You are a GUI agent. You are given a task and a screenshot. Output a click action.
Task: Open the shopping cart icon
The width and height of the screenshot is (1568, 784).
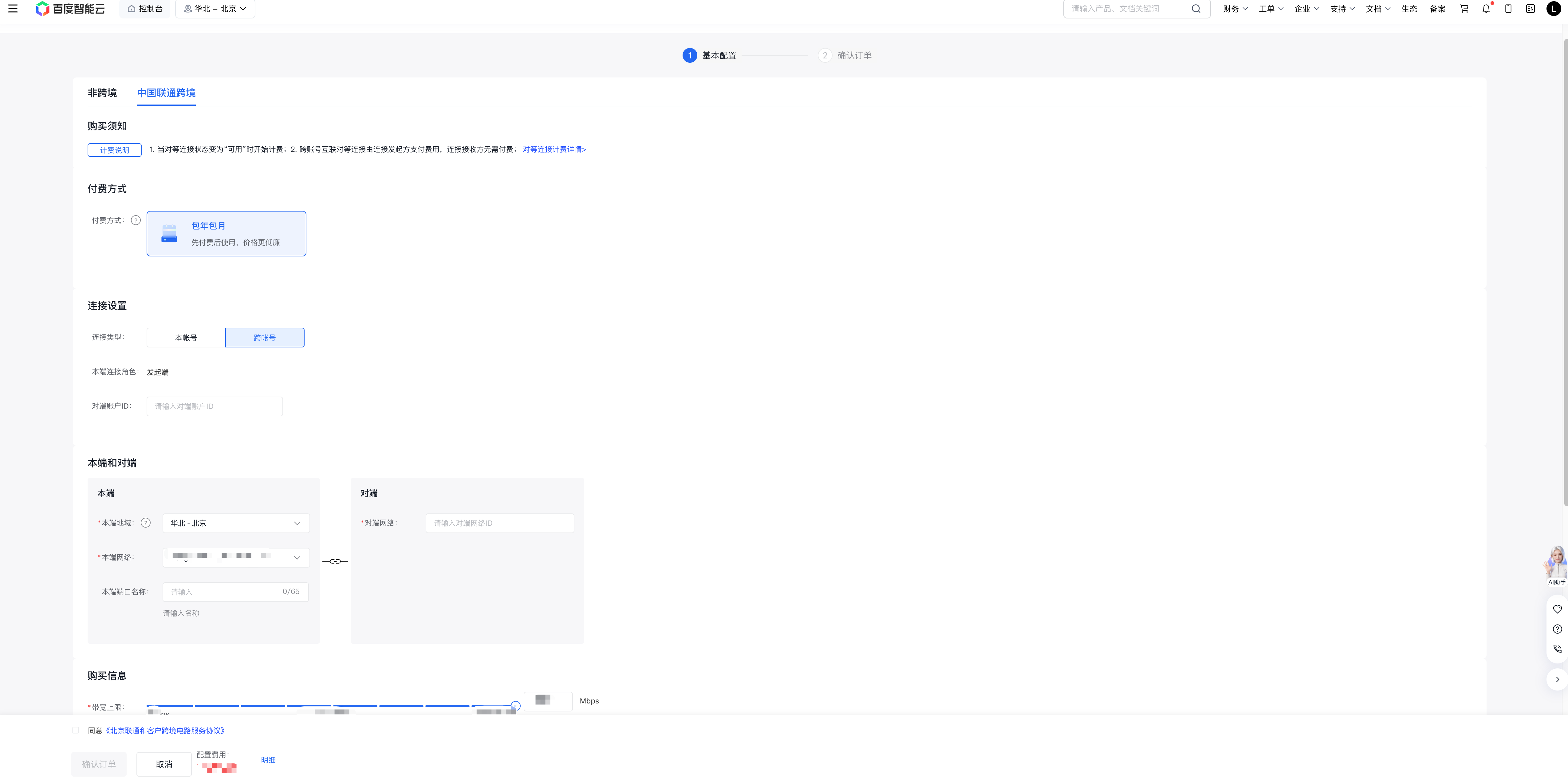click(1464, 9)
